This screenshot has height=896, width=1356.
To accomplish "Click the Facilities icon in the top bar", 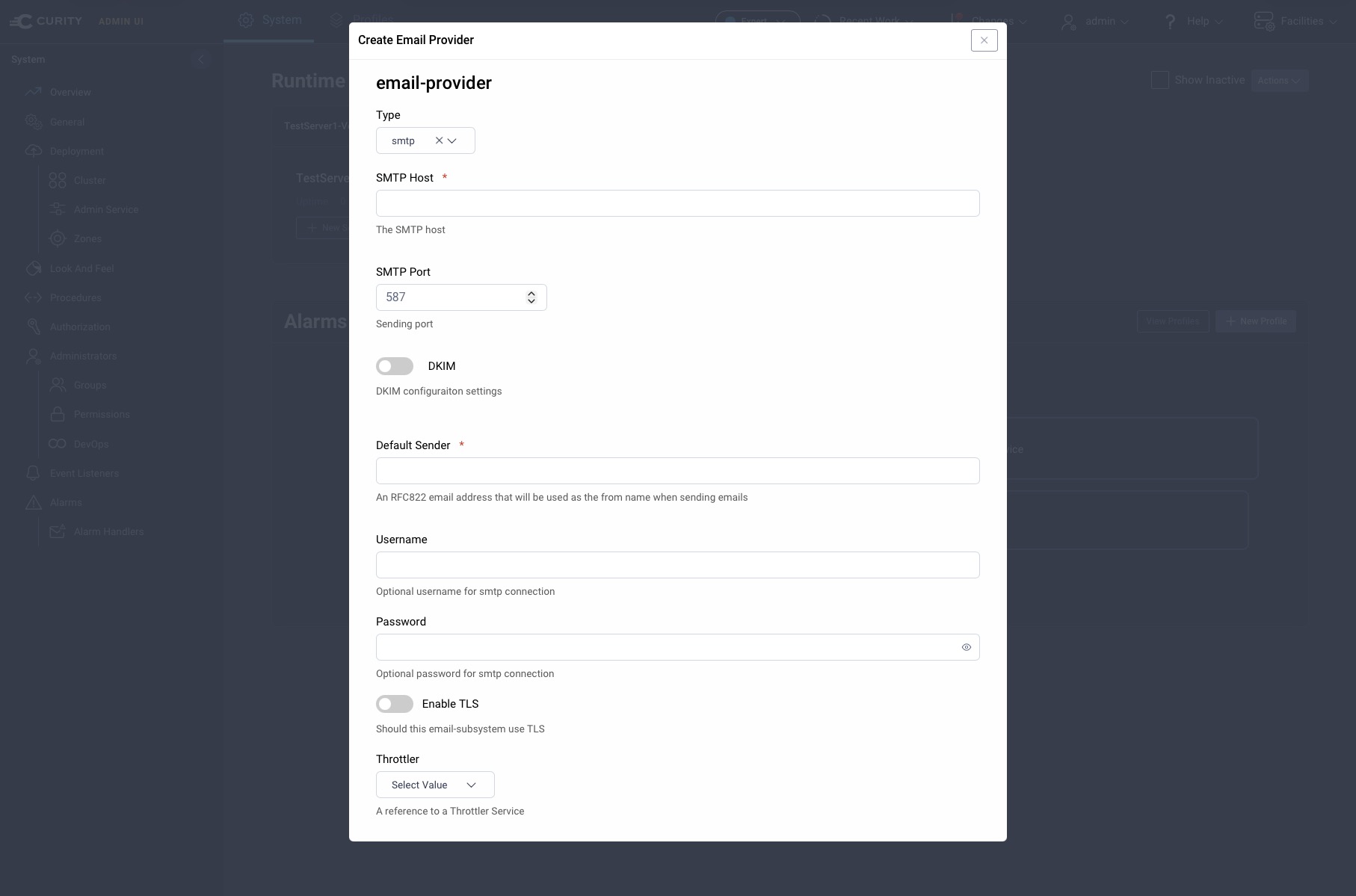I will [1265, 21].
